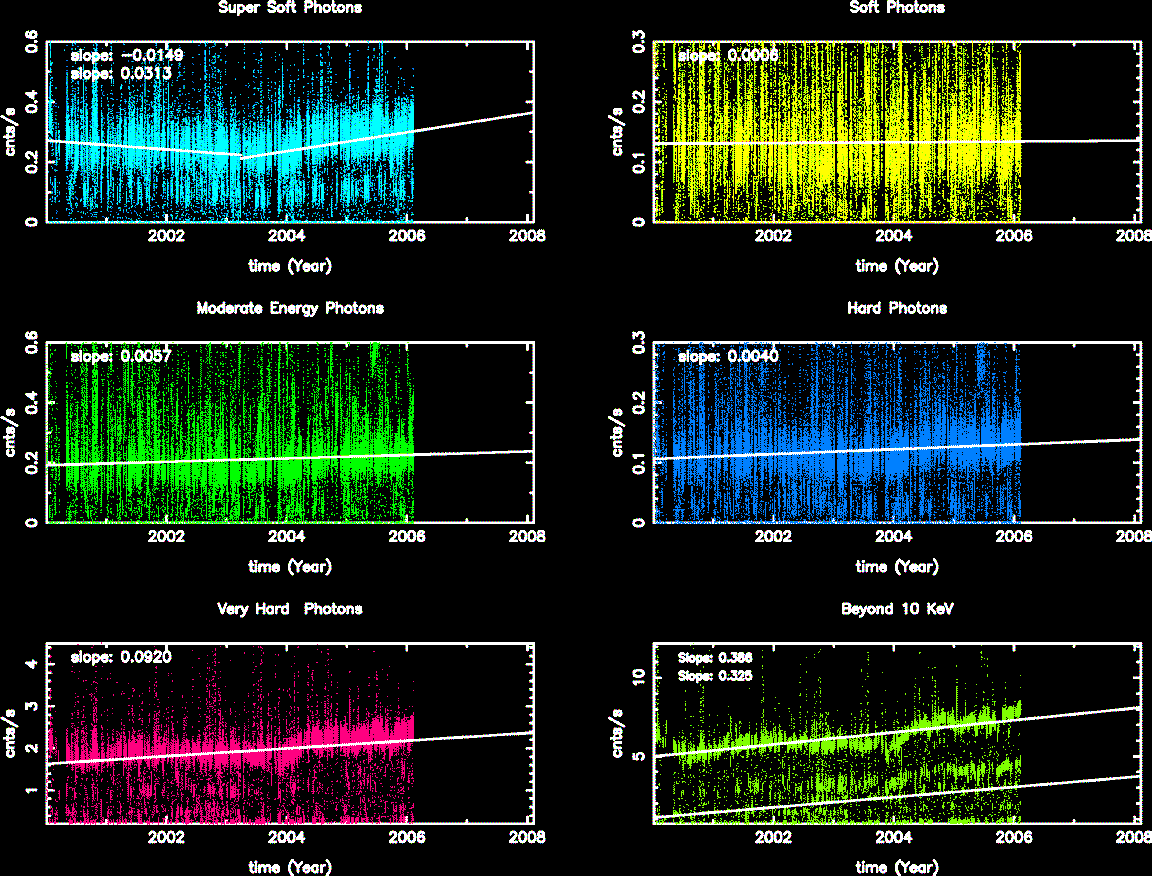Click the upper slope label in Beyond 10 KeV
This screenshot has height=876, width=1152.
(x=715, y=658)
